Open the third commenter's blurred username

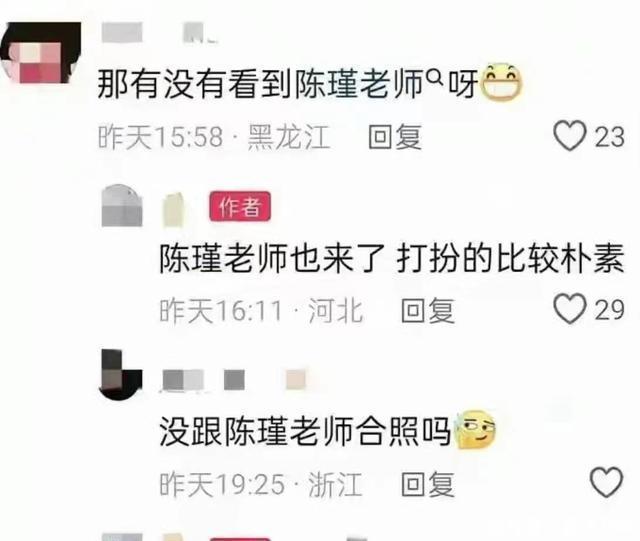[x=234, y=380]
